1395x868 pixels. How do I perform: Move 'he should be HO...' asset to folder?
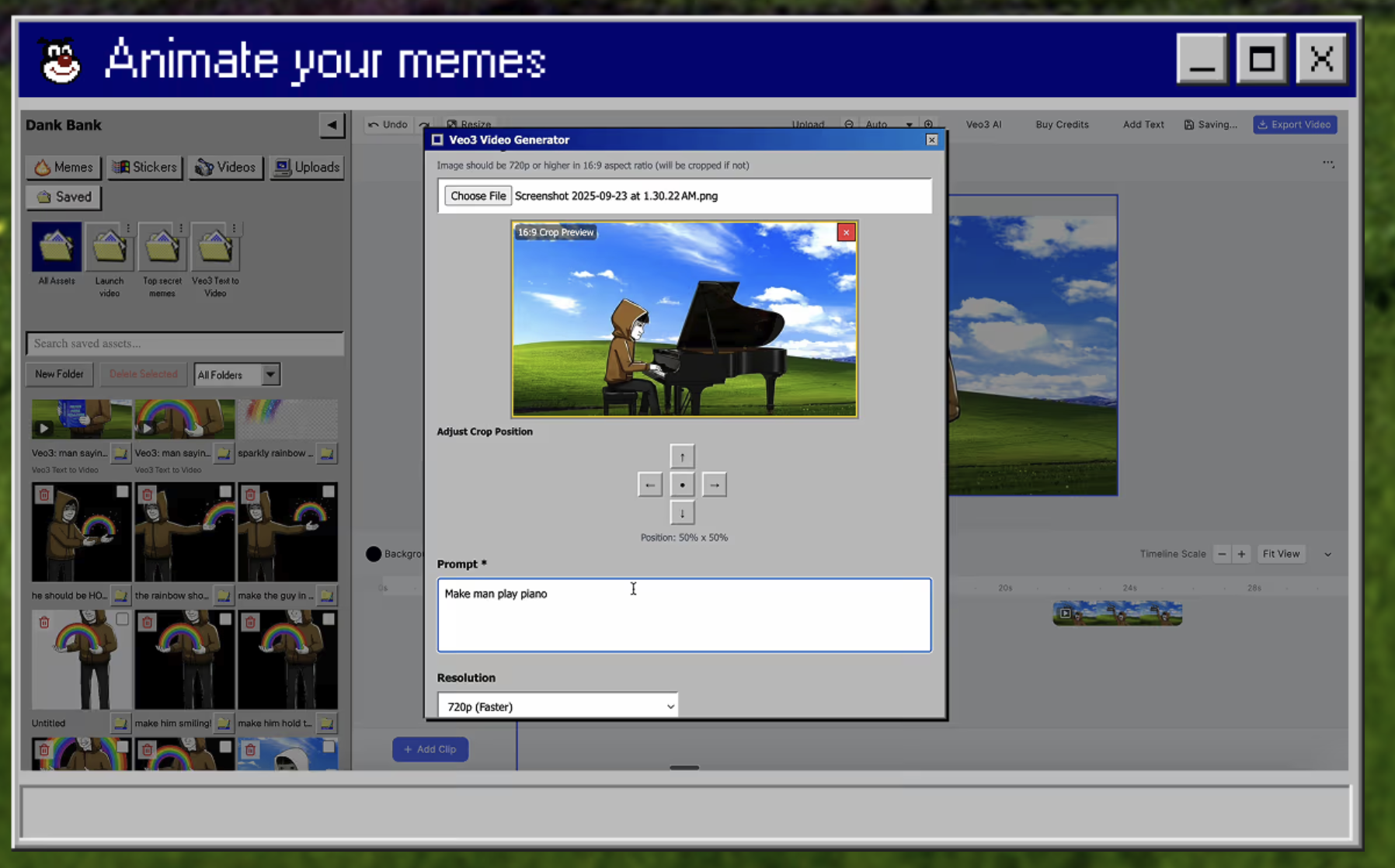click(x=120, y=595)
